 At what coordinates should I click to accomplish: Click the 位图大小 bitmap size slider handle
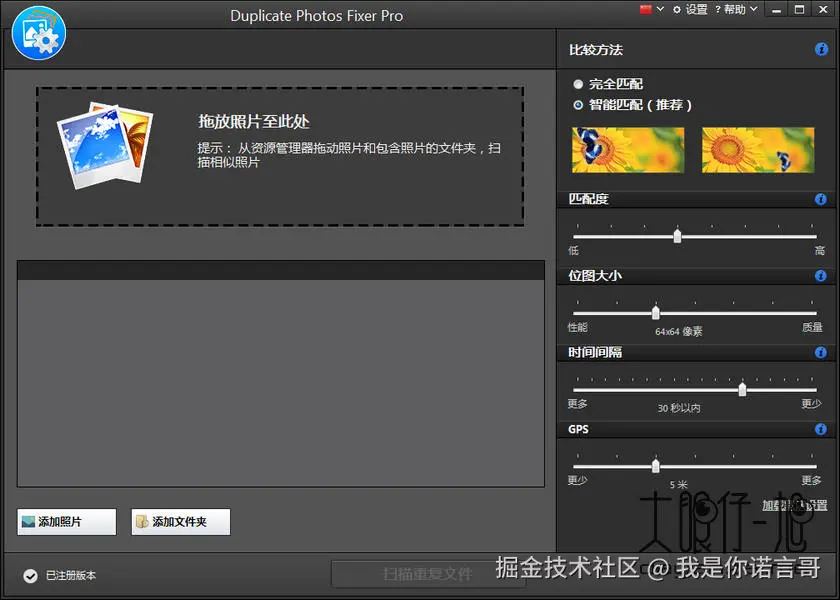pyautogui.click(x=656, y=312)
